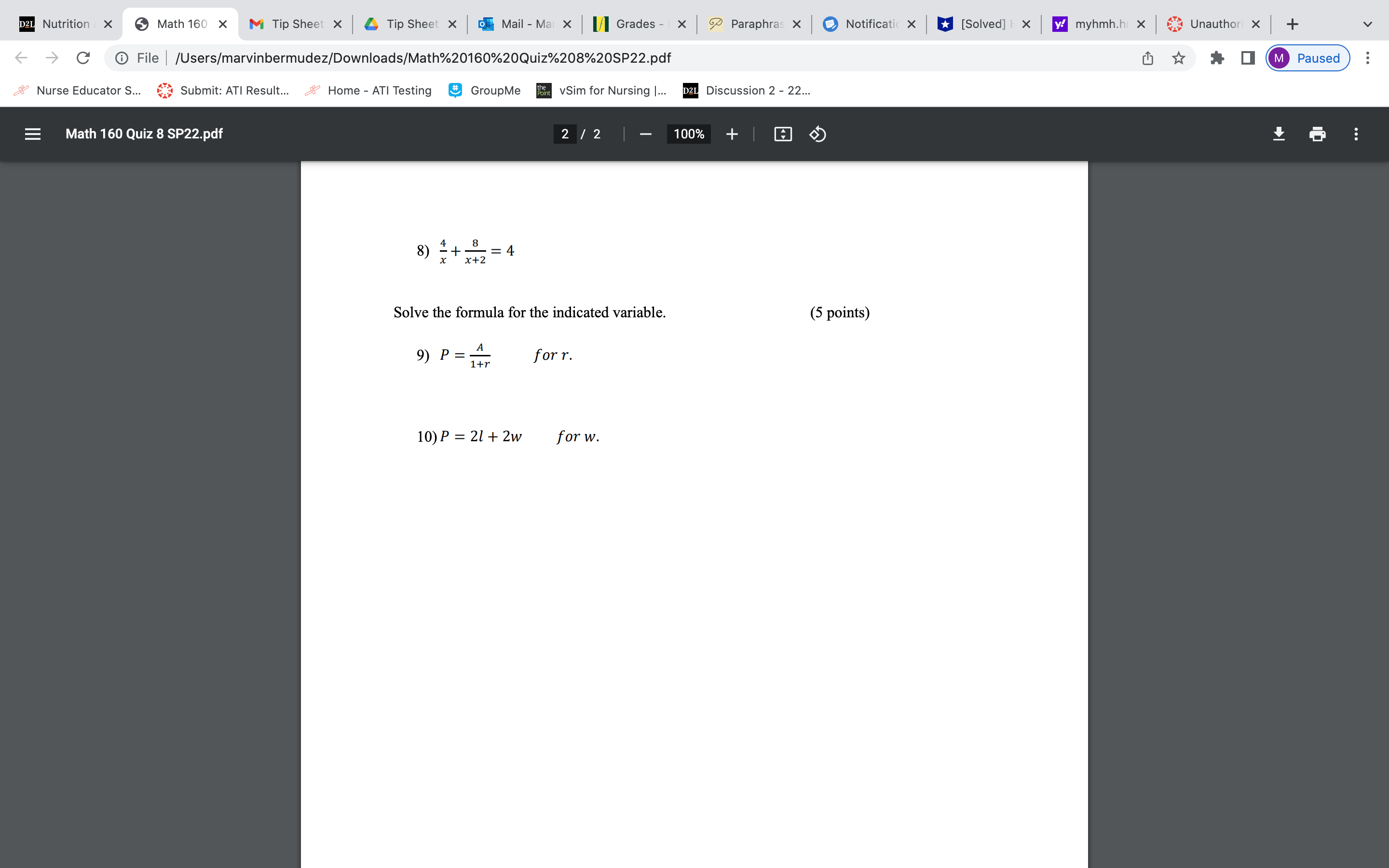
Task: Zoom in on the PDF
Action: (x=733, y=134)
